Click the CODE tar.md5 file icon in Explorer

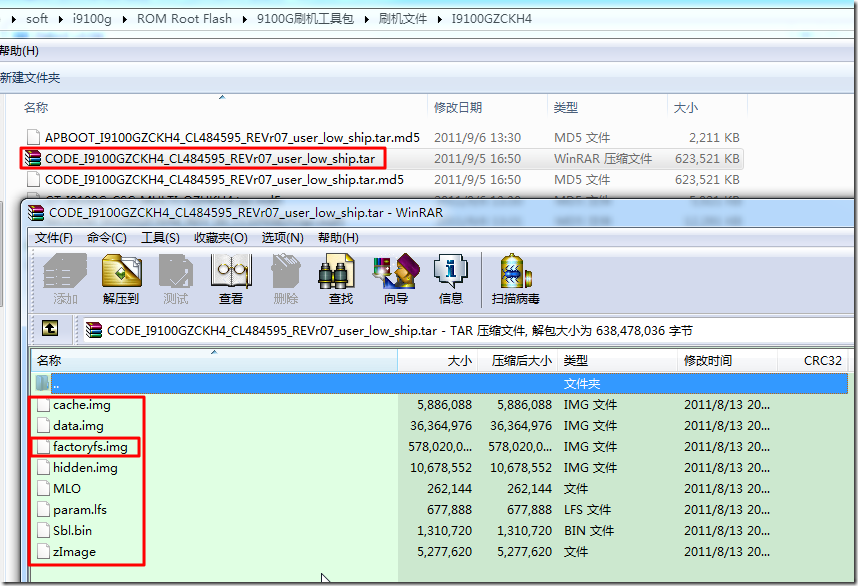tap(33, 179)
